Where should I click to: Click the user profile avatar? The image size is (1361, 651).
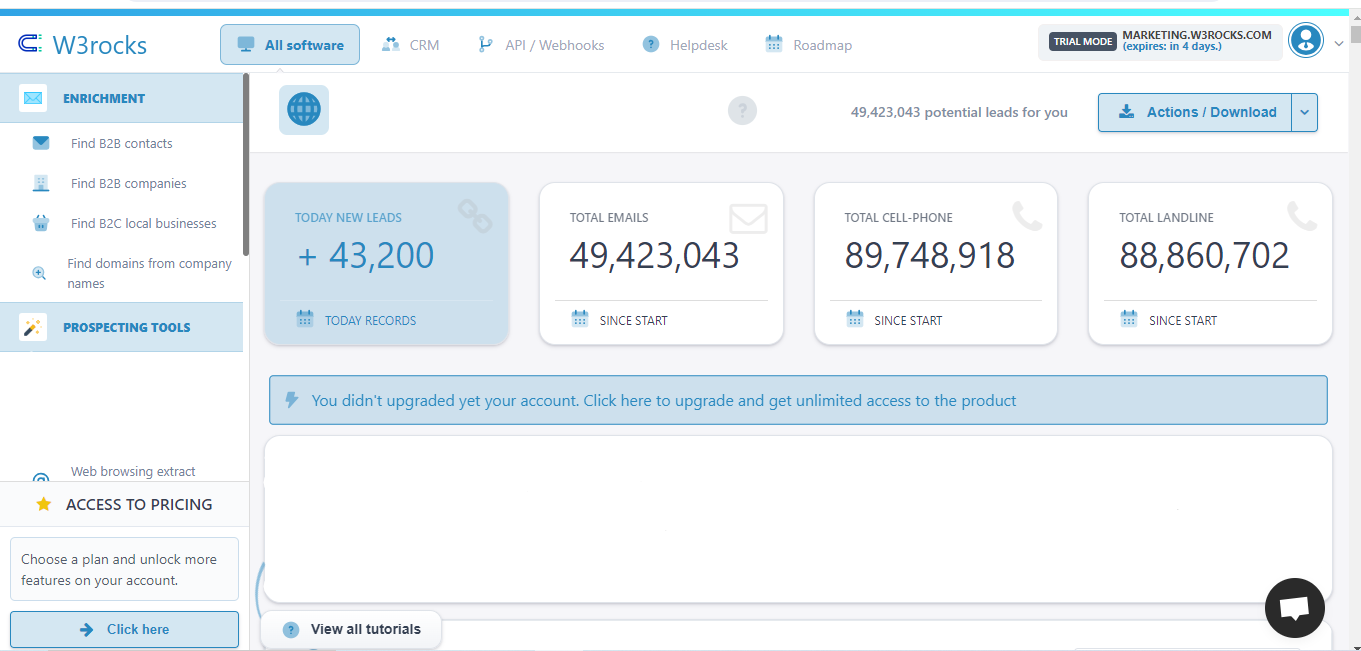point(1305,41)
